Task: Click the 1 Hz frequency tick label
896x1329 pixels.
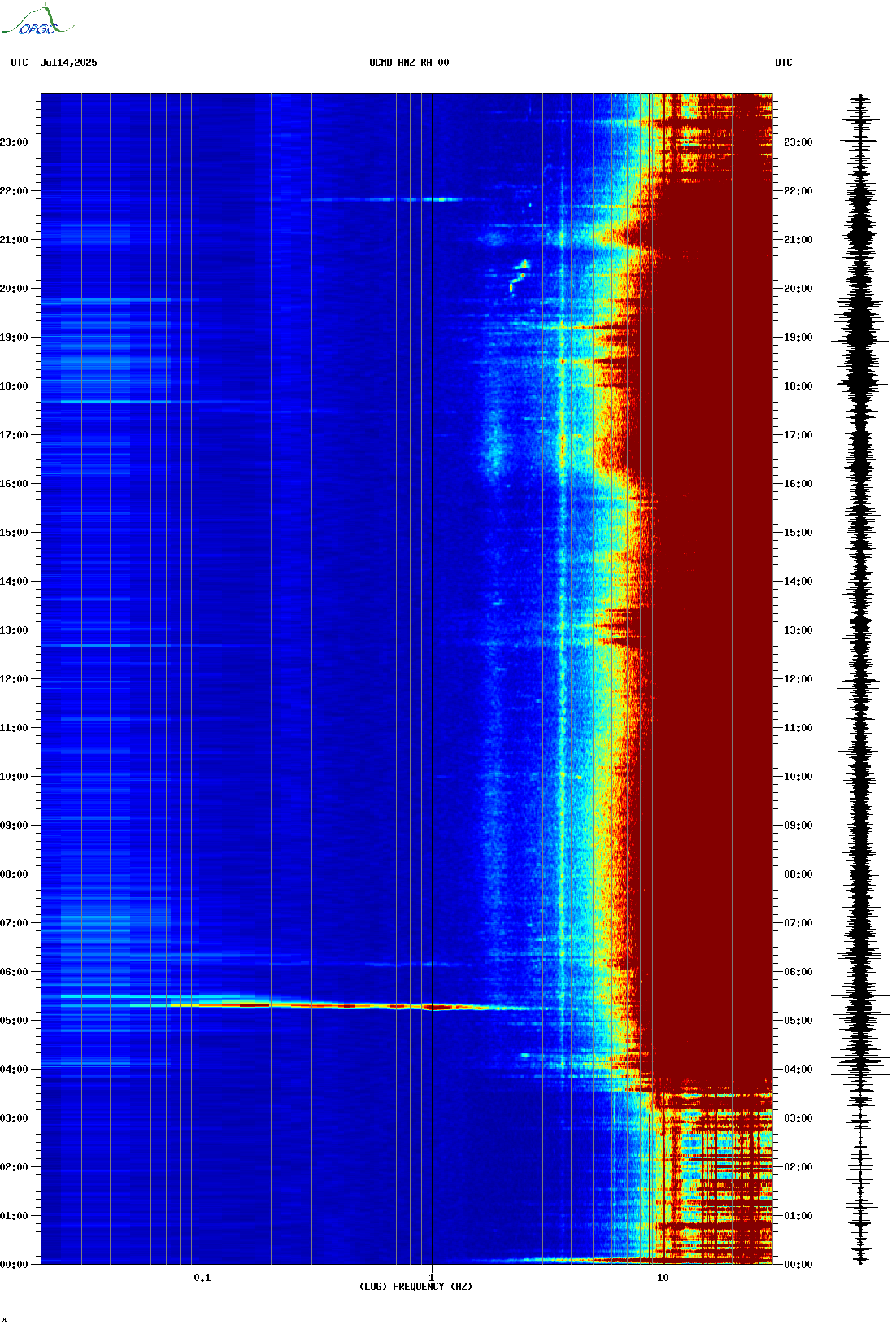Action: [432, 1278]
